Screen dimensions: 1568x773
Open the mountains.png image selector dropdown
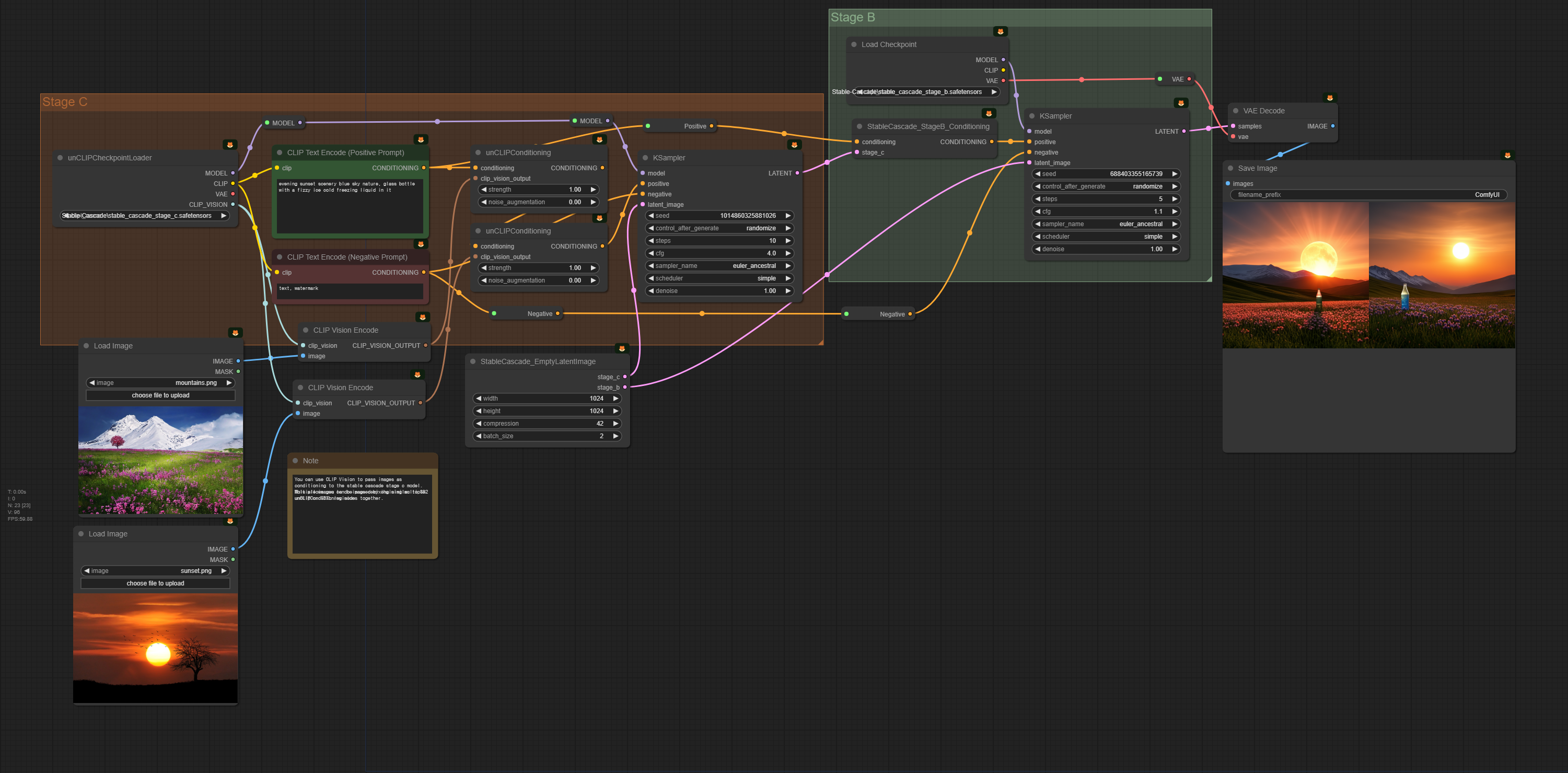coord(161,383)
